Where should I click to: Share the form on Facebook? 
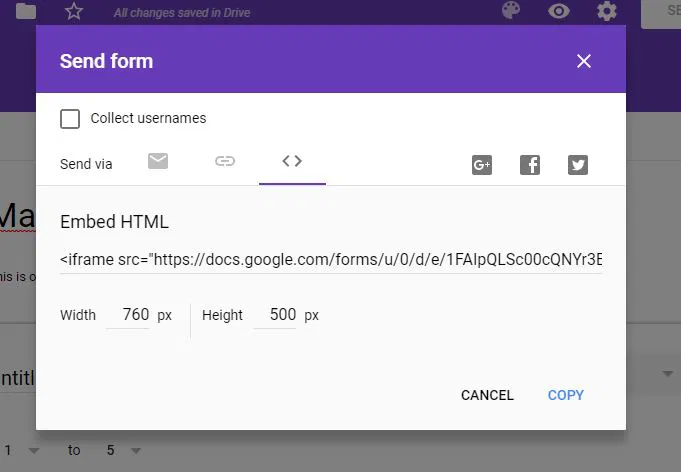tap(530, 165)
